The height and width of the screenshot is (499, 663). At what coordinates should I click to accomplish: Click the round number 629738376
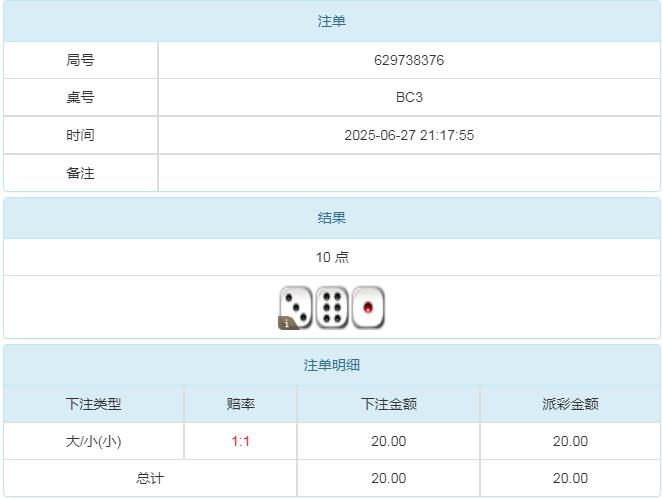click(409, 60)
